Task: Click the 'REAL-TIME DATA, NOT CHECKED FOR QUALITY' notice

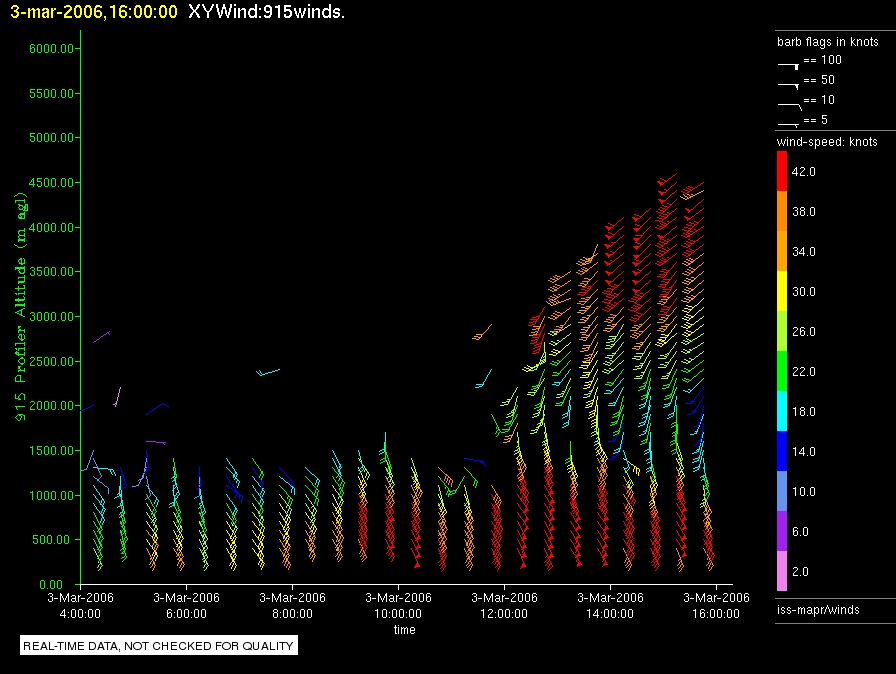Action: 159,646
